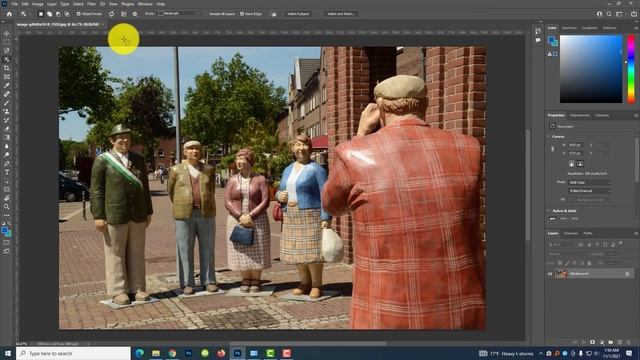Toggle the layer filter switch

tap(621, 244)
